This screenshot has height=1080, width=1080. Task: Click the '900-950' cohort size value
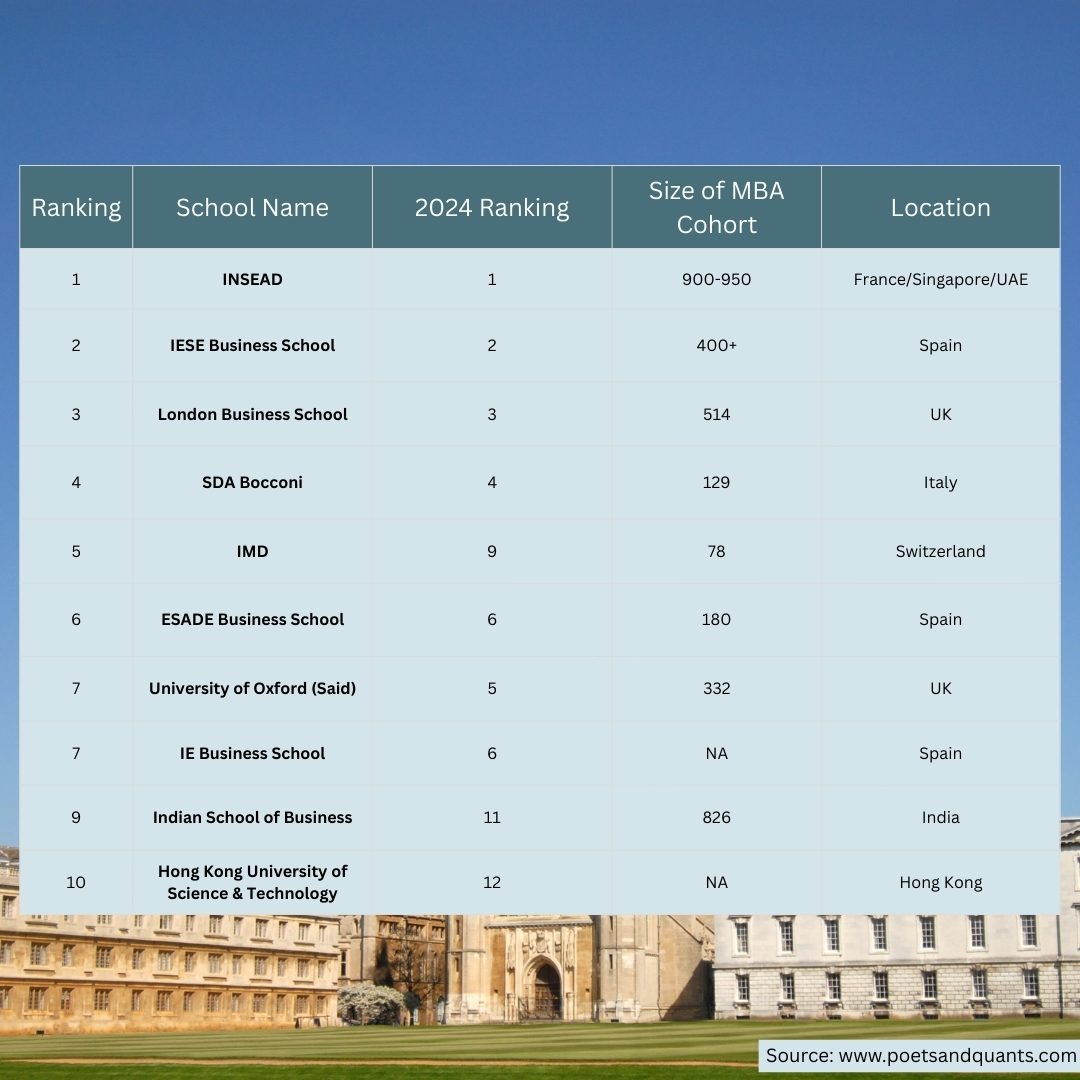click(716, 280)
